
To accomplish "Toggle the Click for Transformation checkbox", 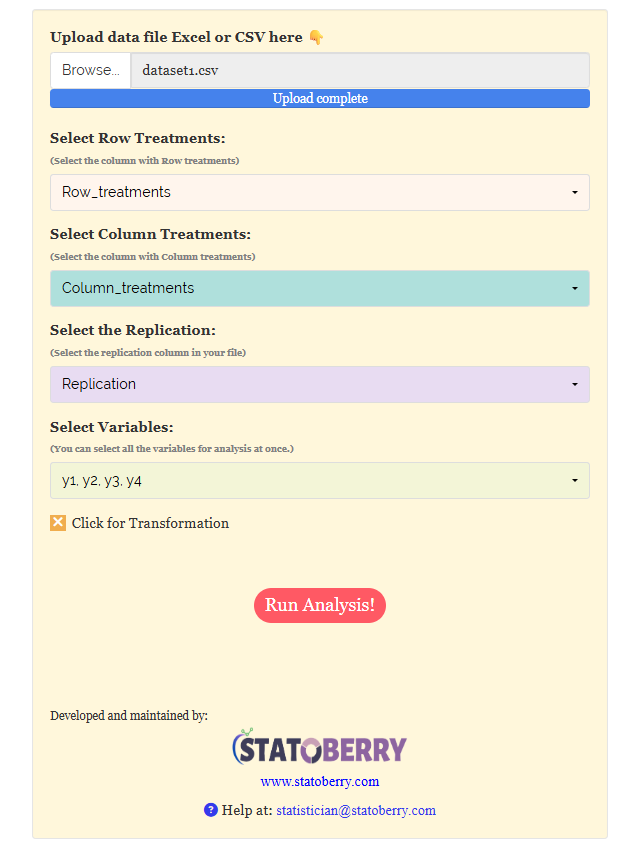I will coord(58,523).
